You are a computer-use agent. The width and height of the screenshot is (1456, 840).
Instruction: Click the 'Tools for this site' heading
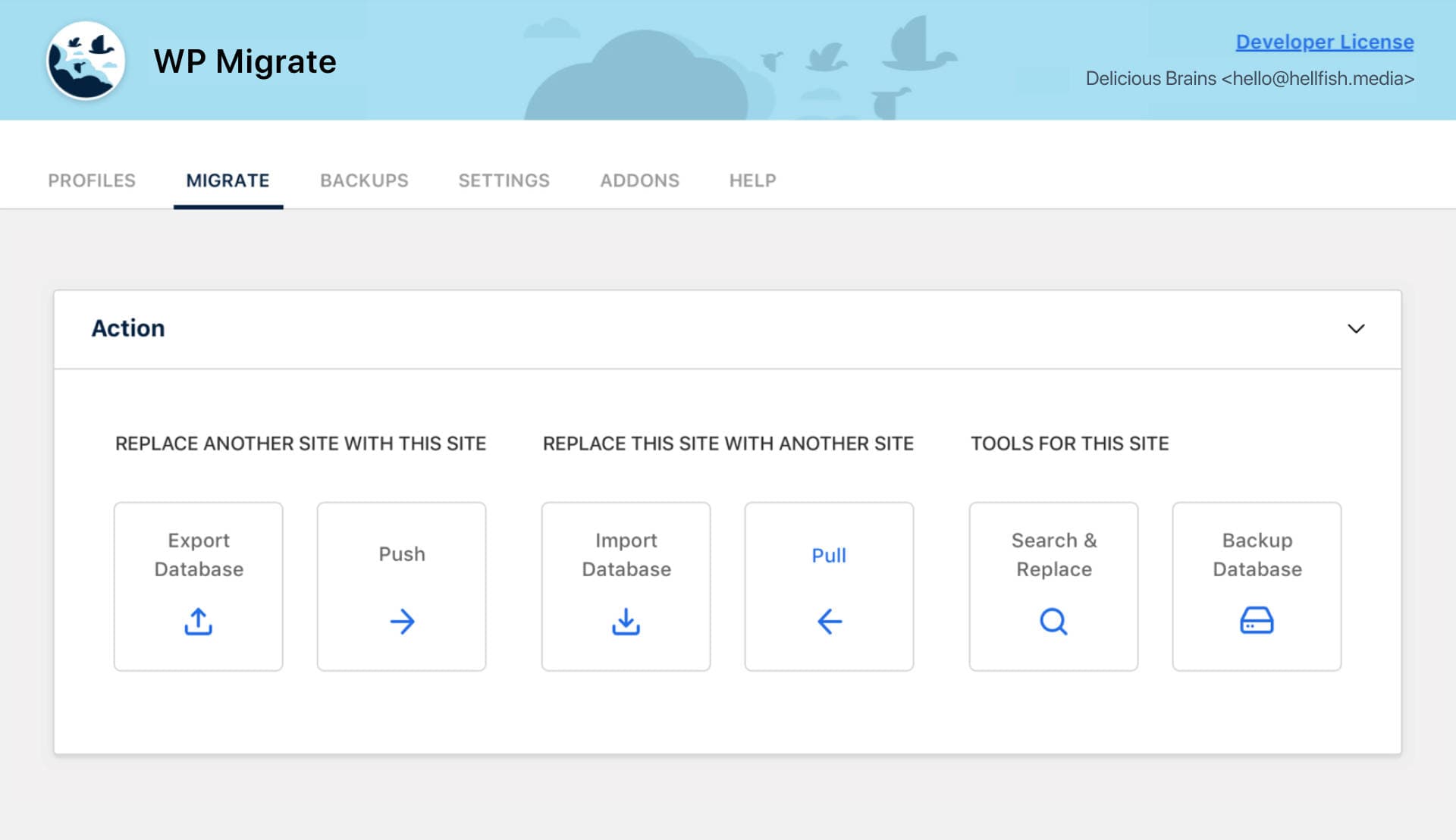coord(1070,444)
